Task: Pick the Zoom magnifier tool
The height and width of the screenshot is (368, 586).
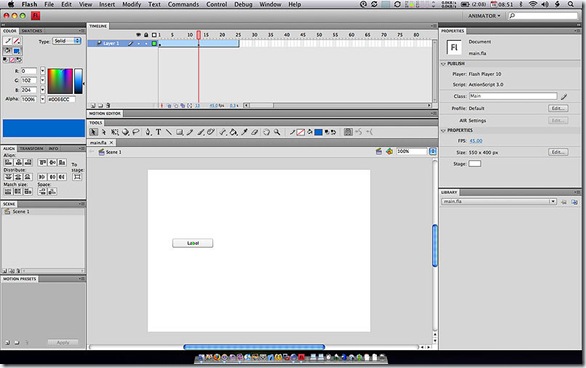Action: coord(277,132)
